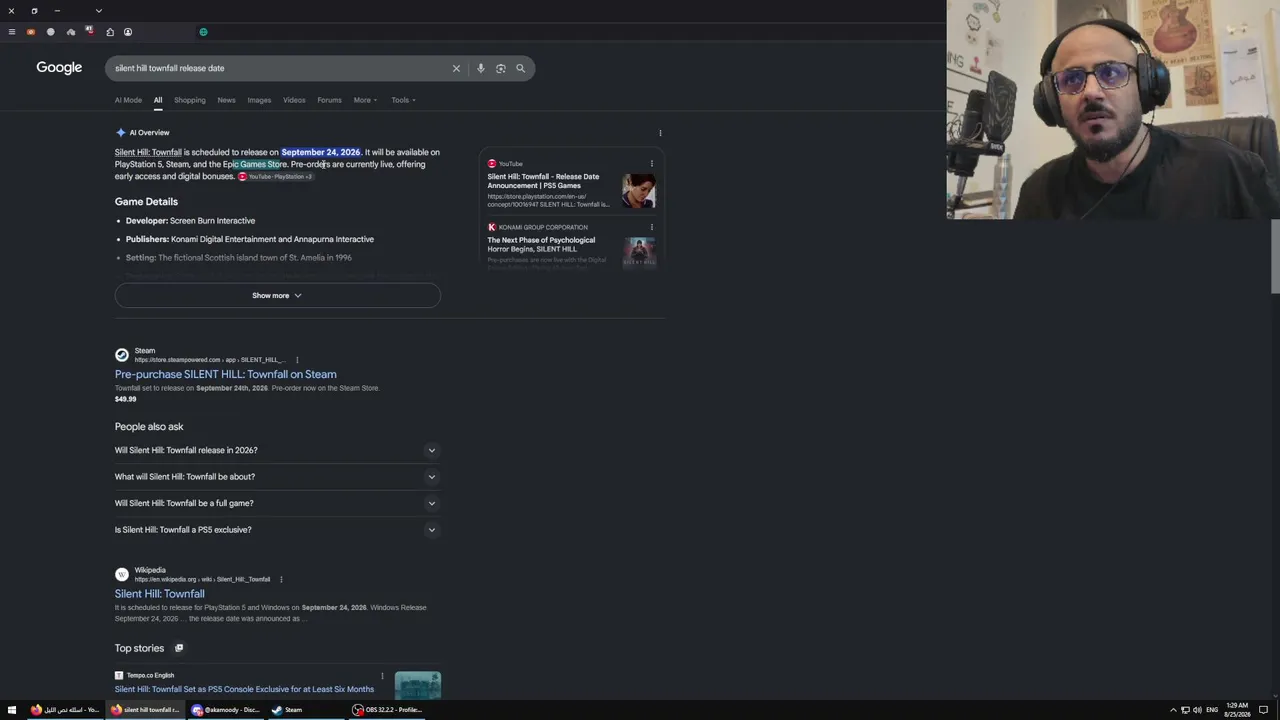Open search by image (Lens) icon
The image size is (1280, 720).
500,68
